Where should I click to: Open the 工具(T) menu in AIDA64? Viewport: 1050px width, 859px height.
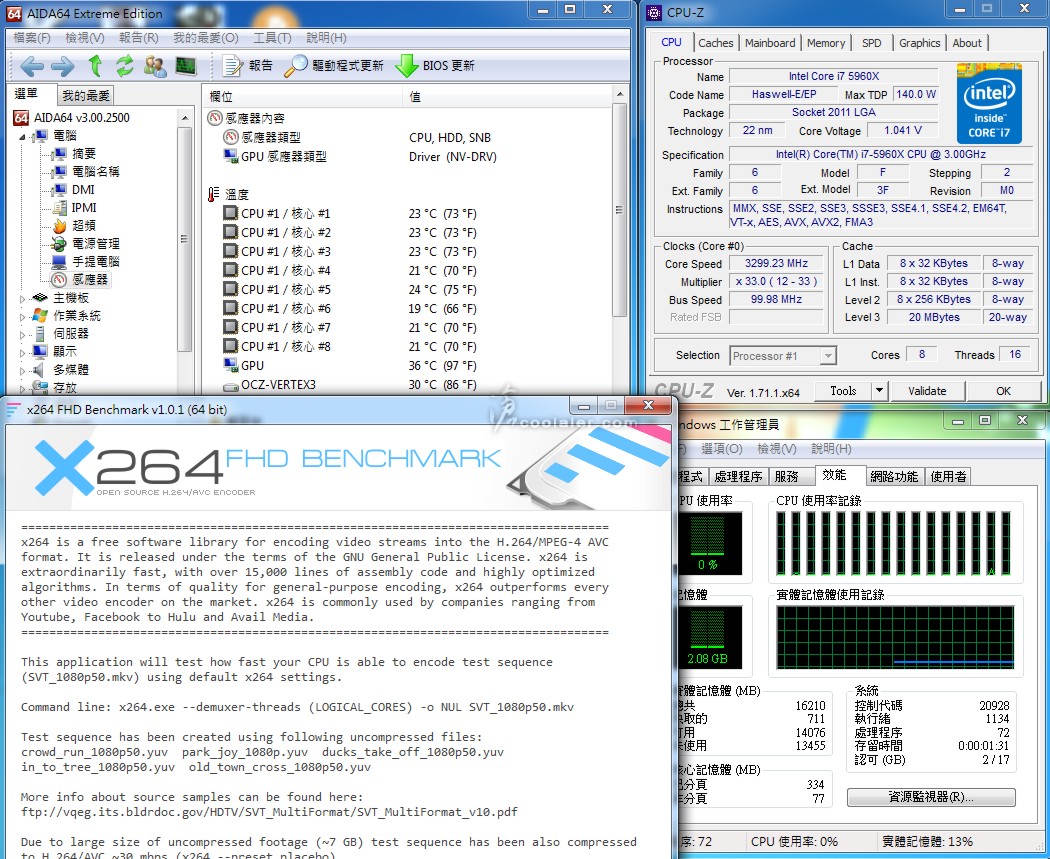click(272, 37)
